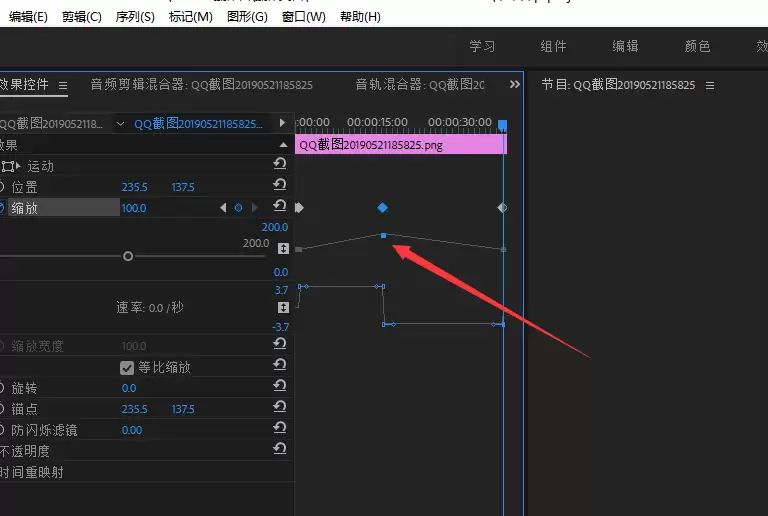This screenshot has height=516, width=768.
Task: Edit the 旋转 value 0.0
Action: tap(129, 388)
